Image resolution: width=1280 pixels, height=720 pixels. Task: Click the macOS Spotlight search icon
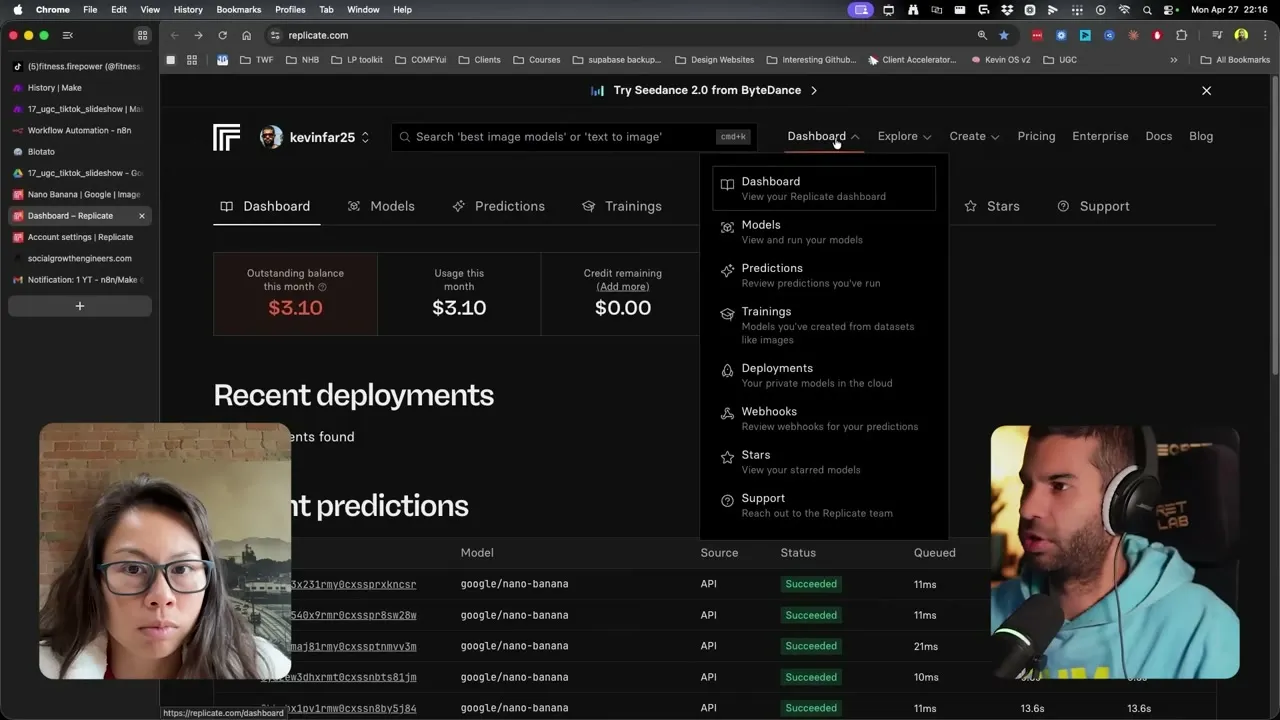point(1147,10)
